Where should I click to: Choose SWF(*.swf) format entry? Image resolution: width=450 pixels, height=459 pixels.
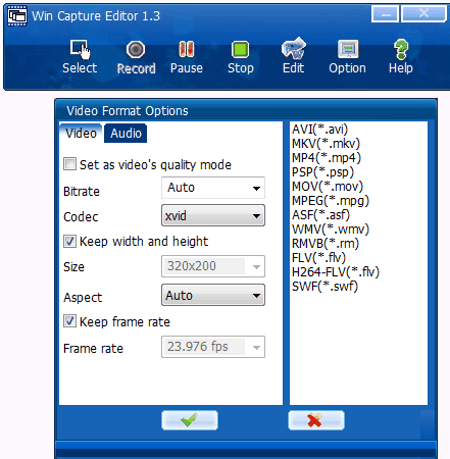click(x=325, y=287)
